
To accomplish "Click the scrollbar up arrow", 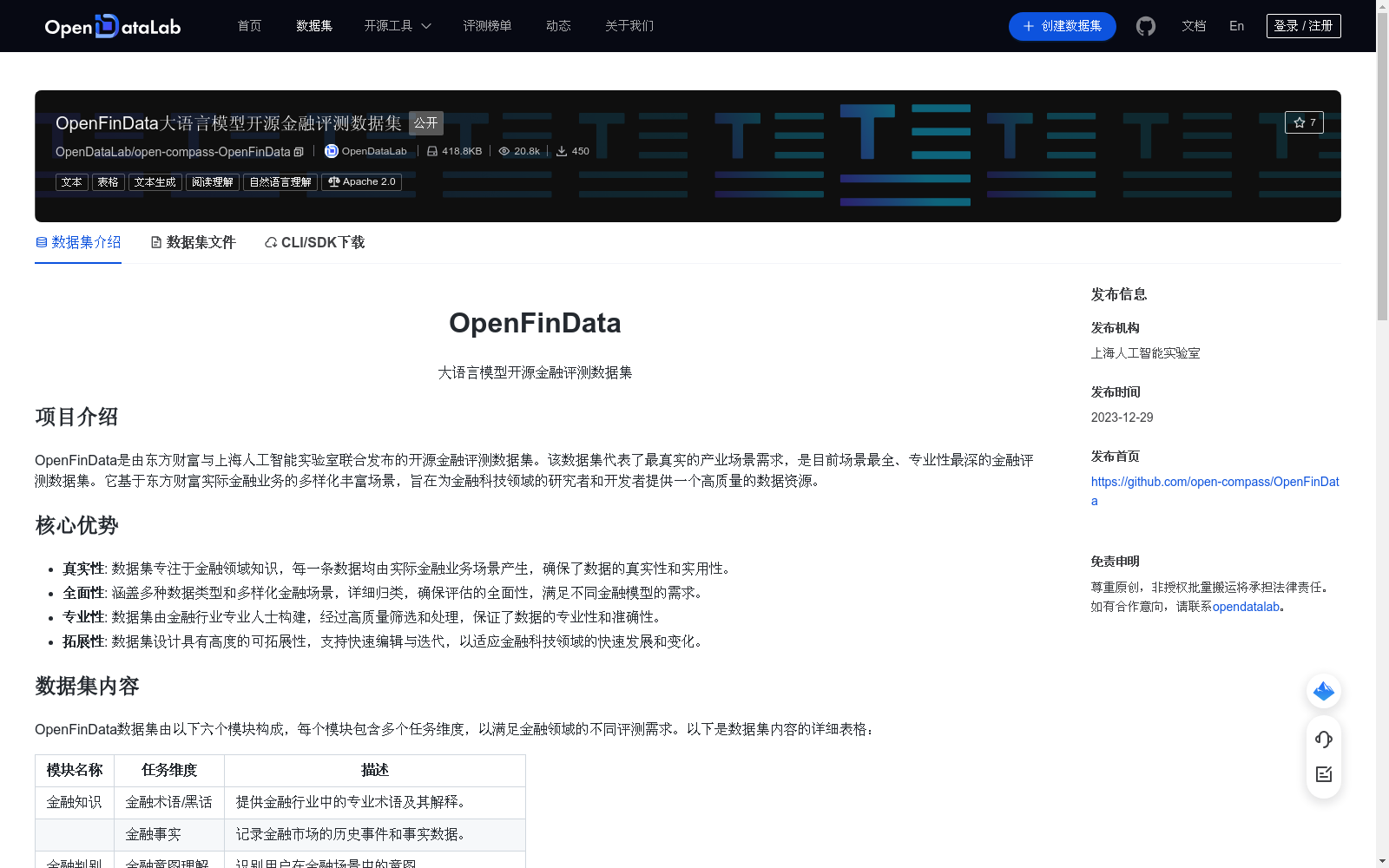I will (x=1382, y=5).
